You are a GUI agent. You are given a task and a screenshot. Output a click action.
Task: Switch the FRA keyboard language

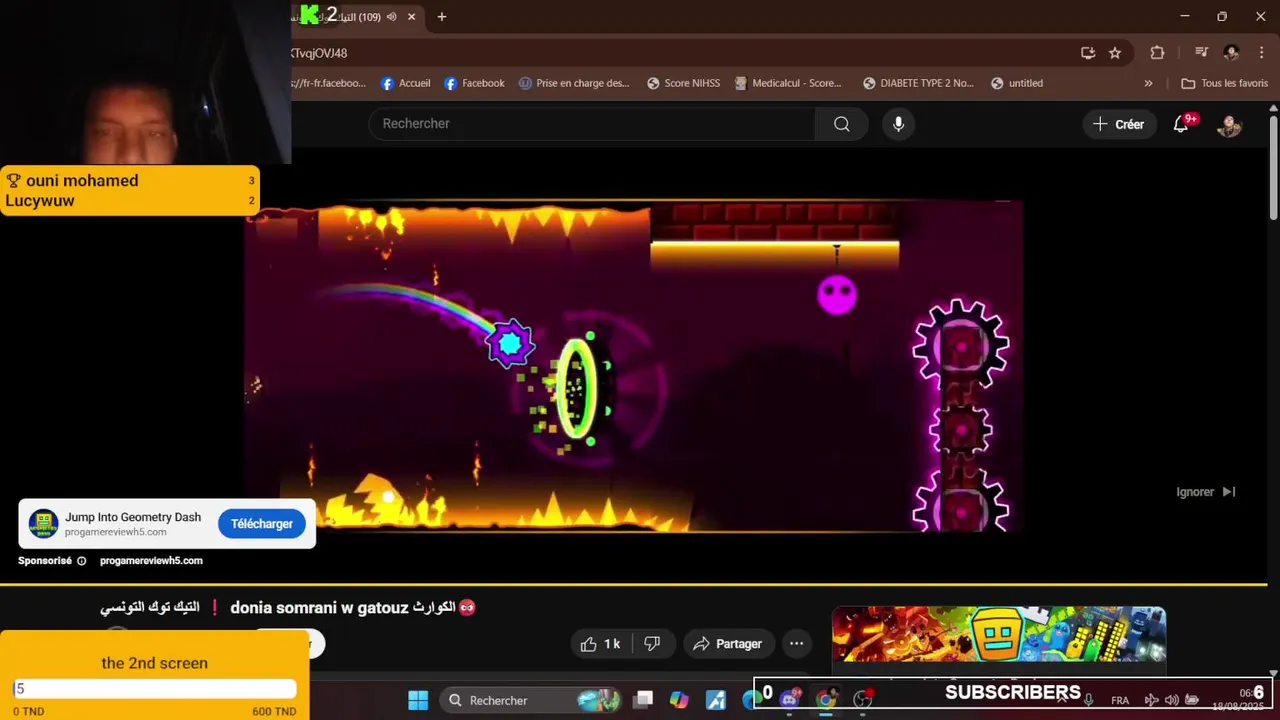[1120, 701]
